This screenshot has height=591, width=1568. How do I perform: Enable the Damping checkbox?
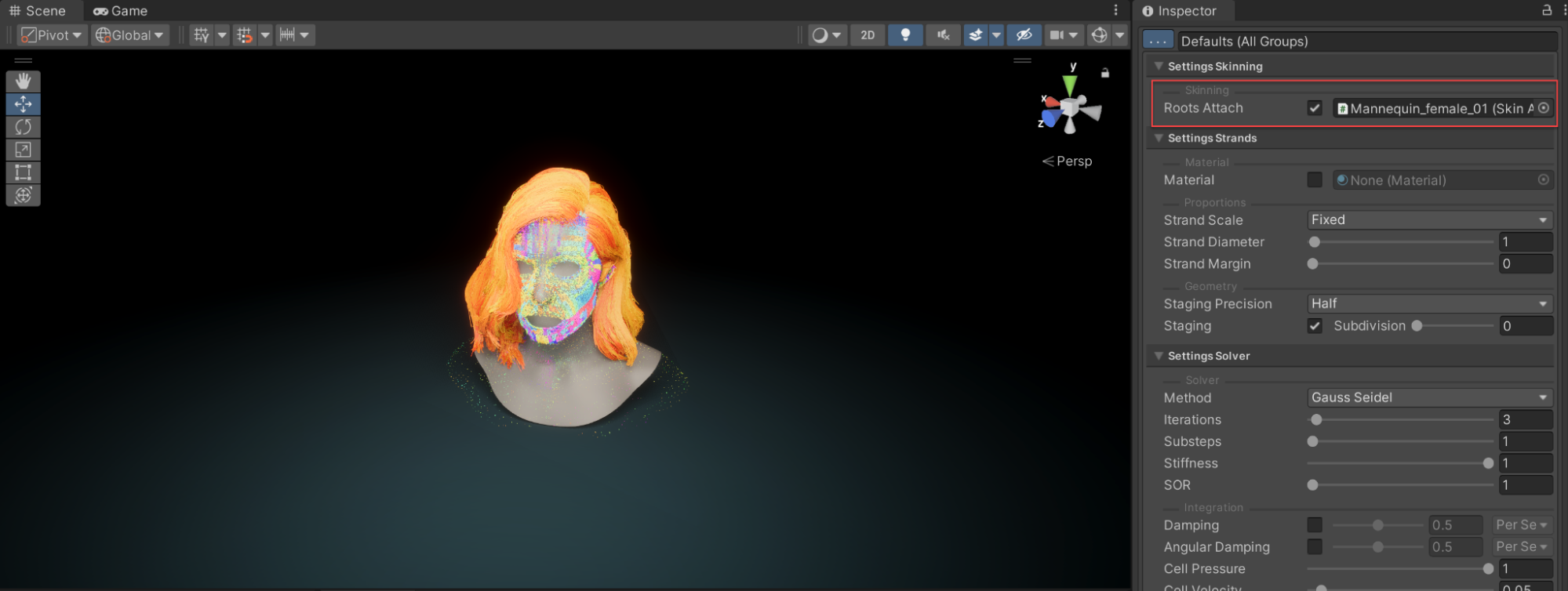(x=1315, y=525)
